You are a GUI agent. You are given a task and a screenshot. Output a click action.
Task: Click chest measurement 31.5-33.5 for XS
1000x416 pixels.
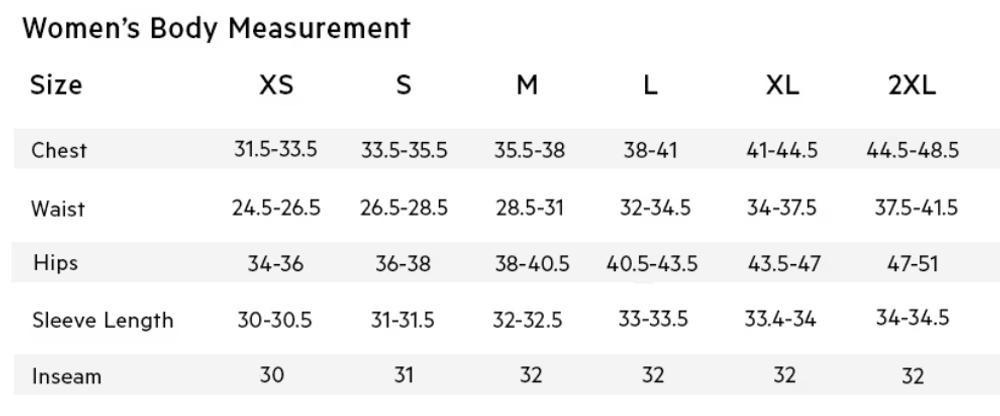[275, 151]
